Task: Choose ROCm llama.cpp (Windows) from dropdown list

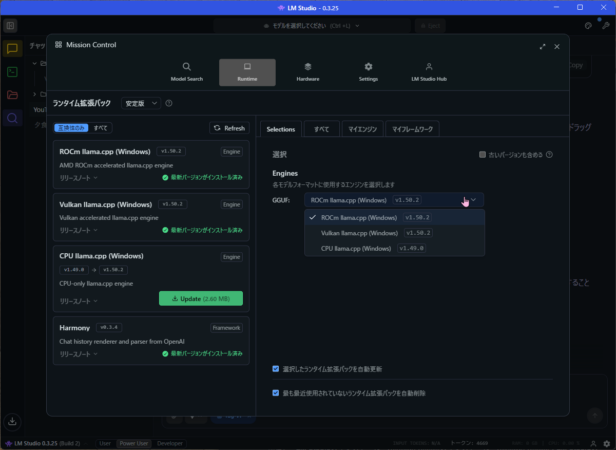Action: 394,217
